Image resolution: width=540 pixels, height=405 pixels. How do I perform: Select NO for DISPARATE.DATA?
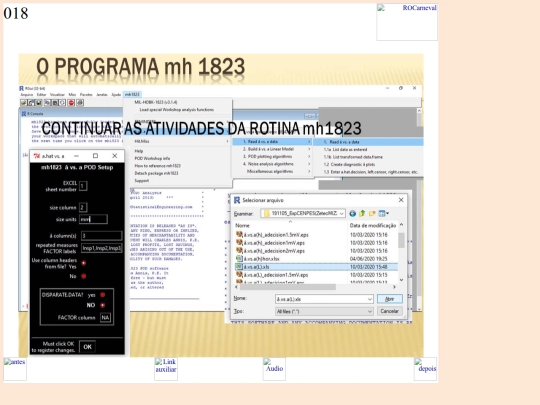tap(102, 305)
